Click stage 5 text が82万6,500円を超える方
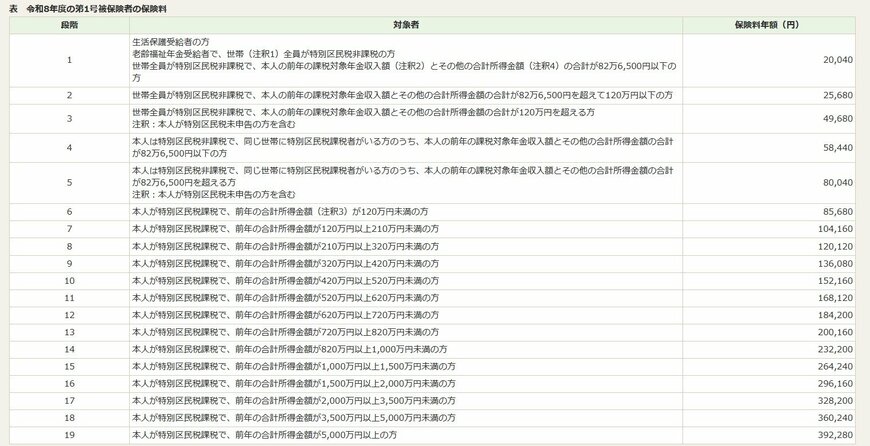 pos(184,183)
